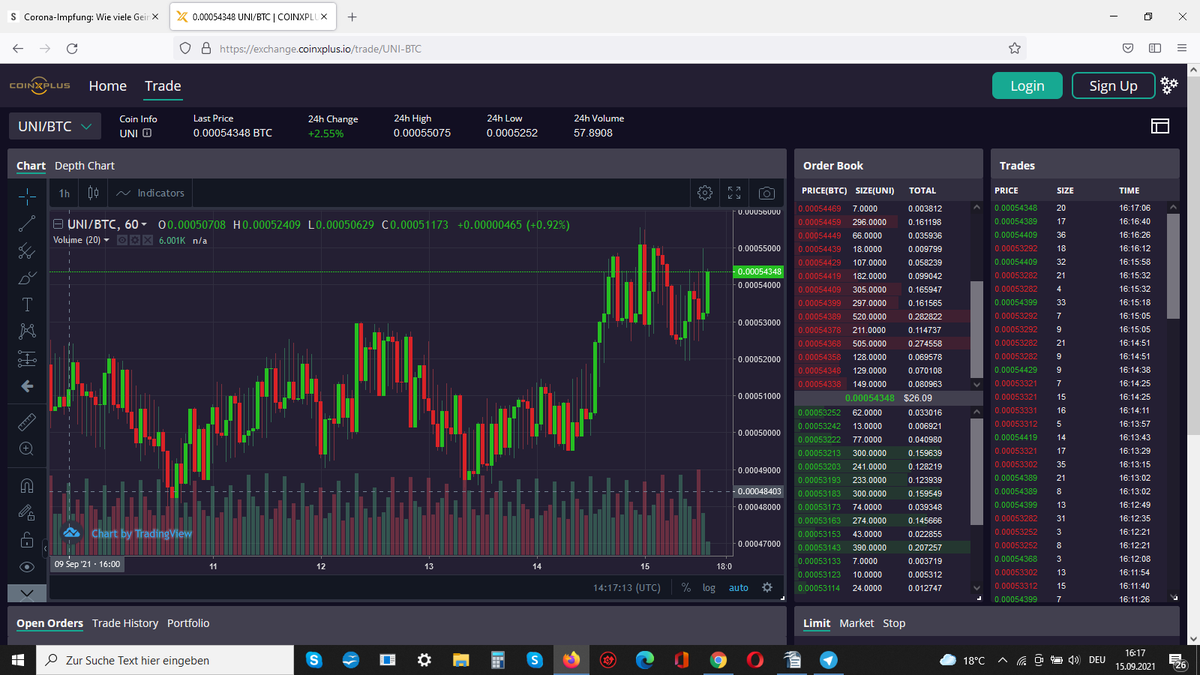Collapse the chart legend minus box
The height and width of the screenshot is (675, 1200).
tap(58, 224)
